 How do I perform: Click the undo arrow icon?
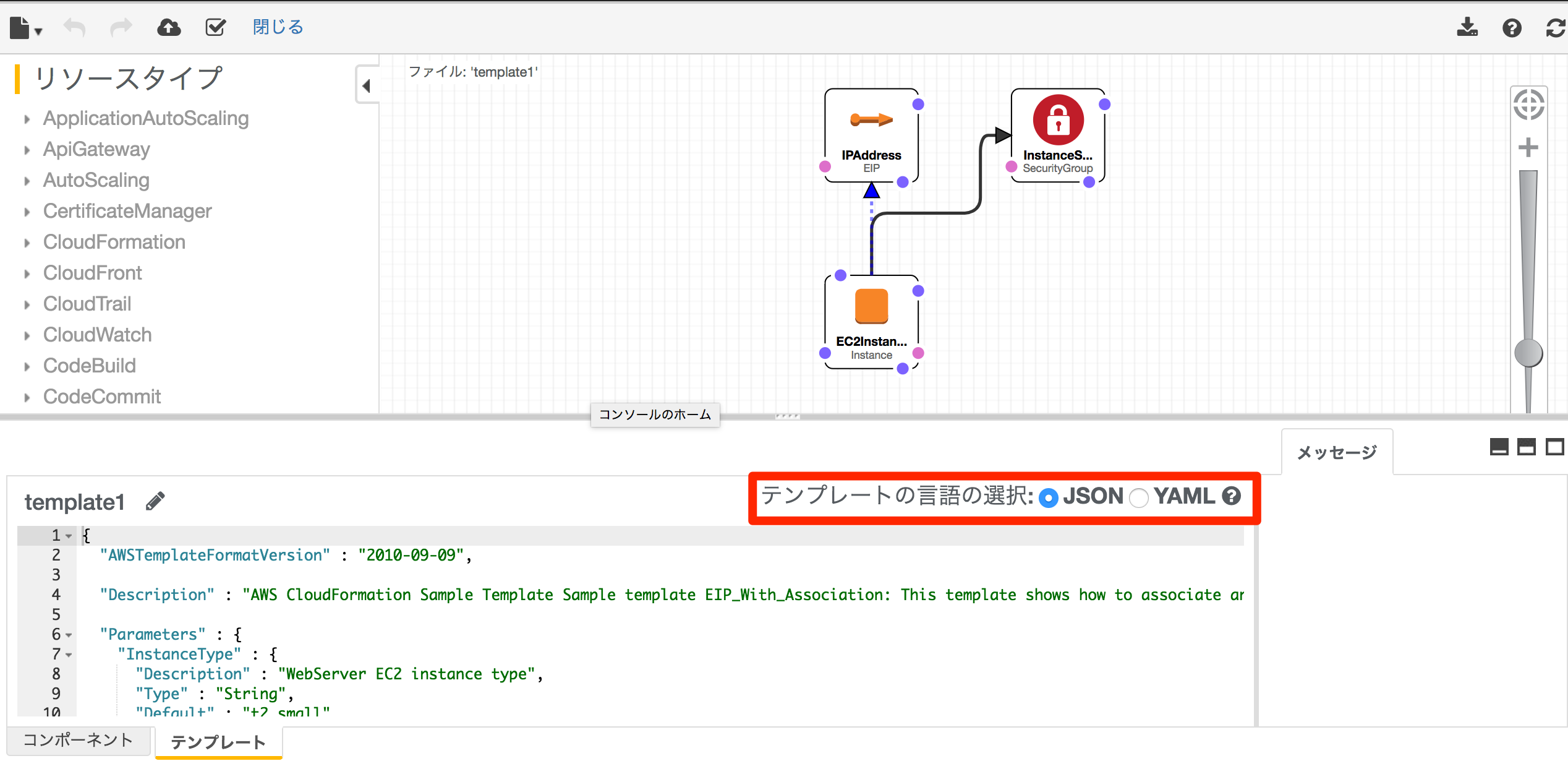tap(74, 28)
